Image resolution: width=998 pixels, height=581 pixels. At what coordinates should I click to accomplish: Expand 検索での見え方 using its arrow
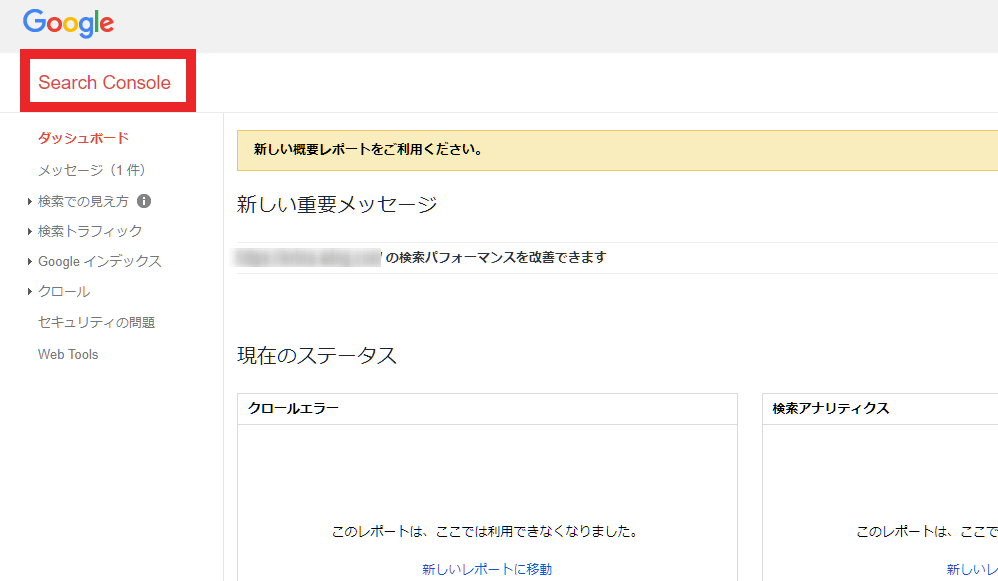pos(30,202)
